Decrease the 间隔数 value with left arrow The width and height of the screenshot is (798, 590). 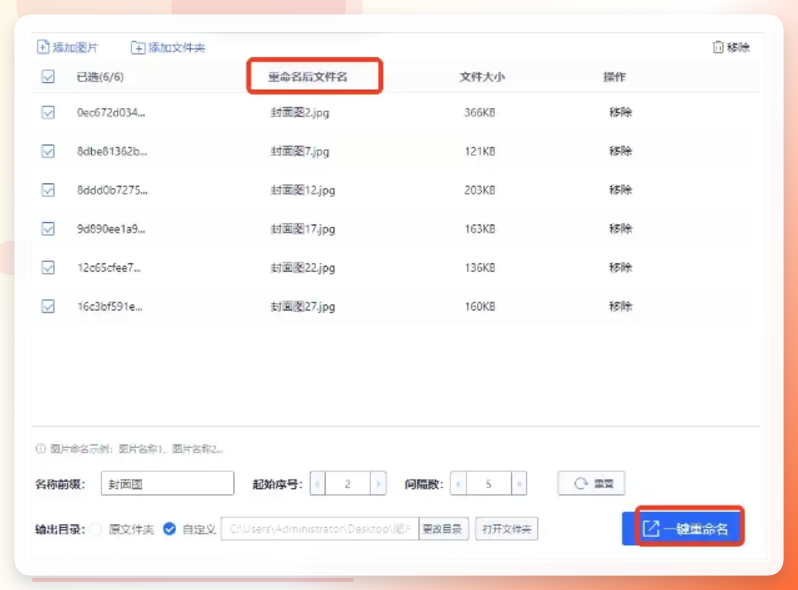click(x=458, y=484)
